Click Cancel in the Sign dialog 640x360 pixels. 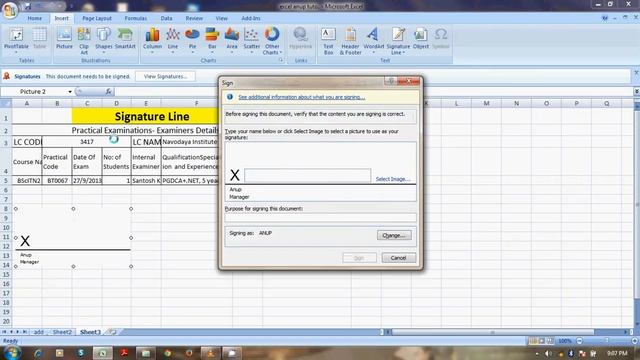tap(398, 258)
